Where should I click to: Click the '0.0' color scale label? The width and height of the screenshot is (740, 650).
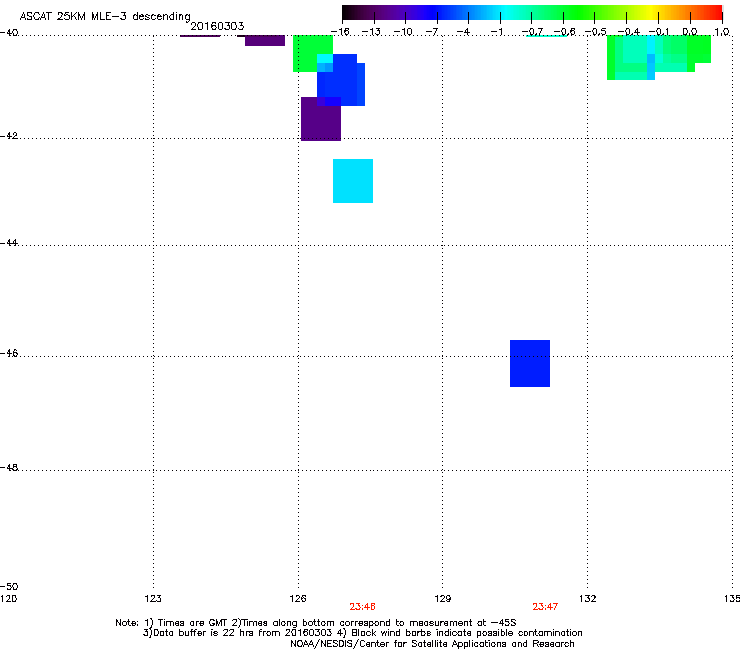pos(690,32)
